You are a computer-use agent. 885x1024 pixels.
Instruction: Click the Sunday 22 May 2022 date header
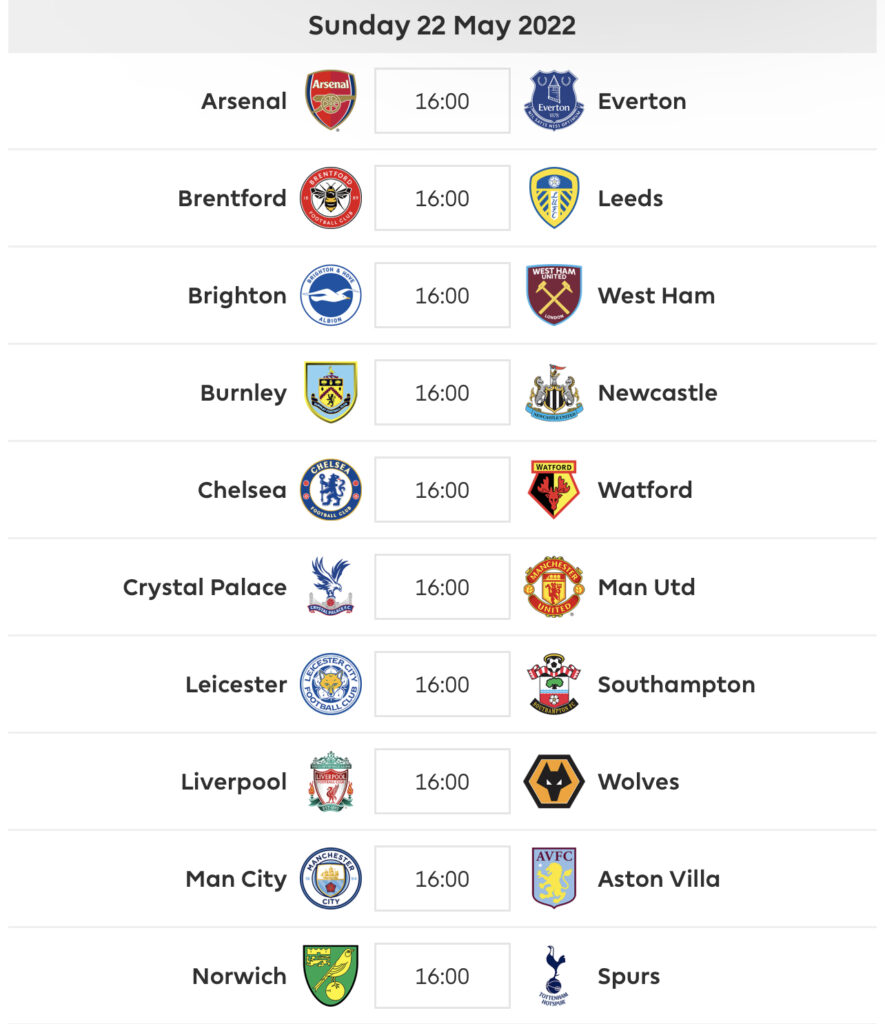pos(442,26)
